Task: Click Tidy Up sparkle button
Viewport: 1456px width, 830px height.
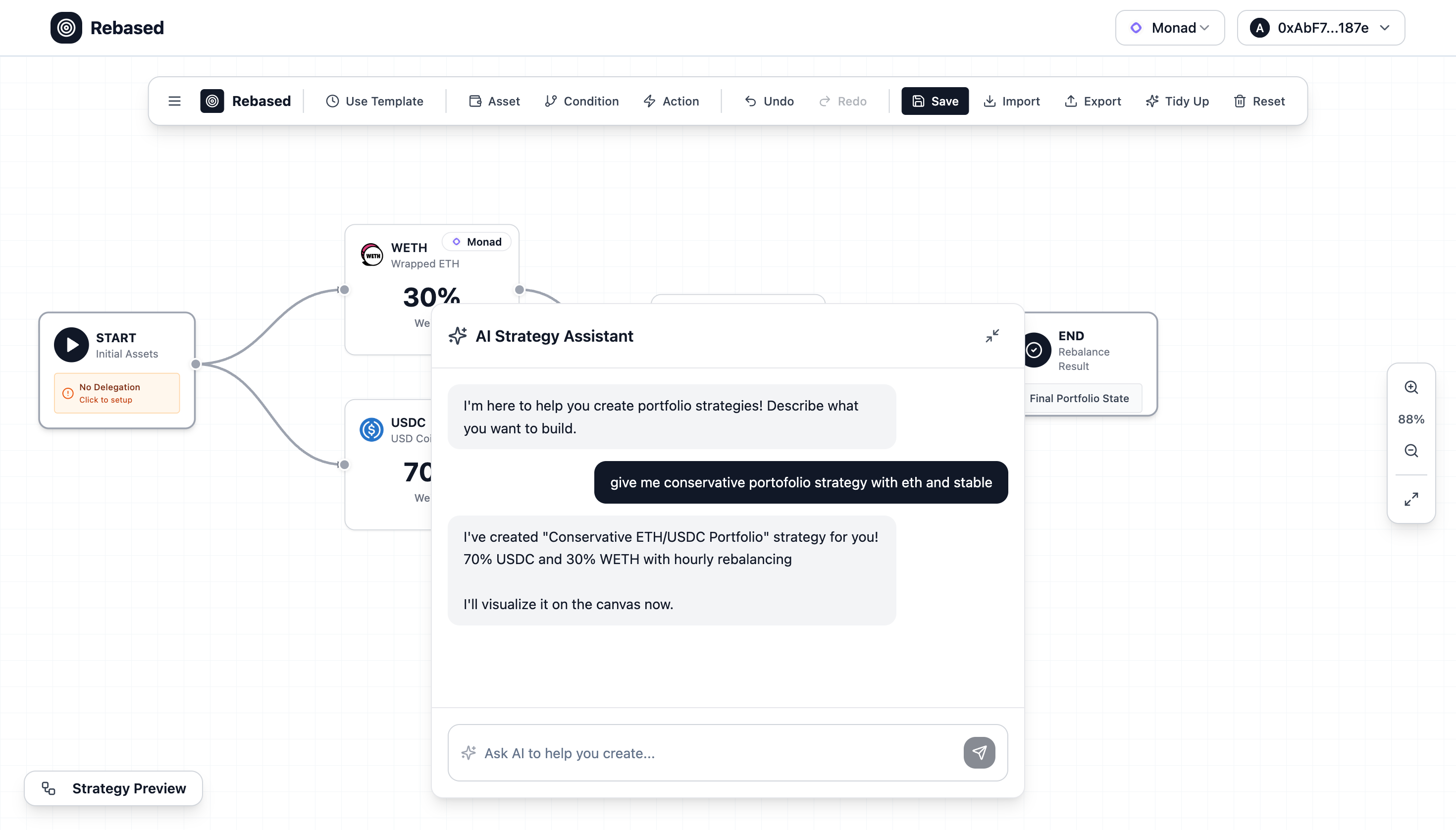Action: [x=1177, y=101]
